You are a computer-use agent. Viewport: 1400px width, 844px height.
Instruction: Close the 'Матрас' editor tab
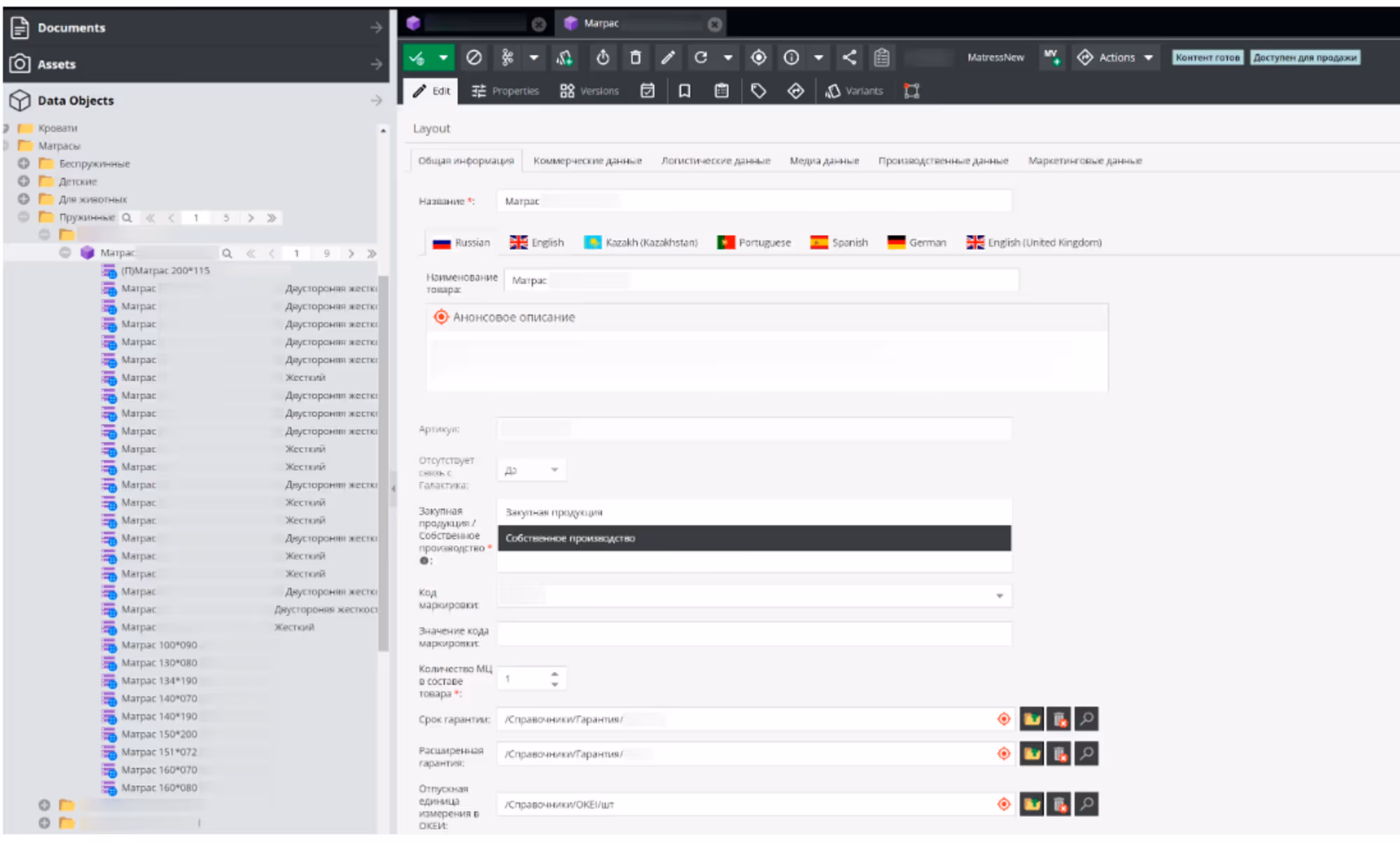[x=714, y=24]
